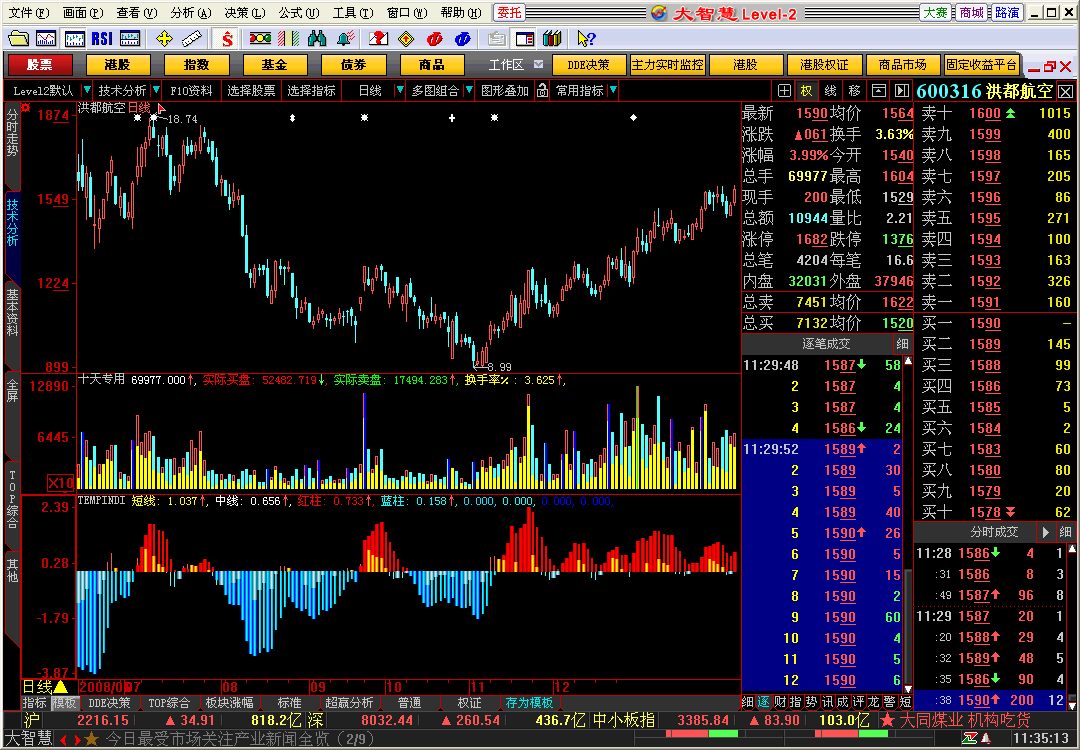The height and width of the screenshot is (750, 1080).
Task: Expand the 工作区 dropdown arrow
Action: 539,64
